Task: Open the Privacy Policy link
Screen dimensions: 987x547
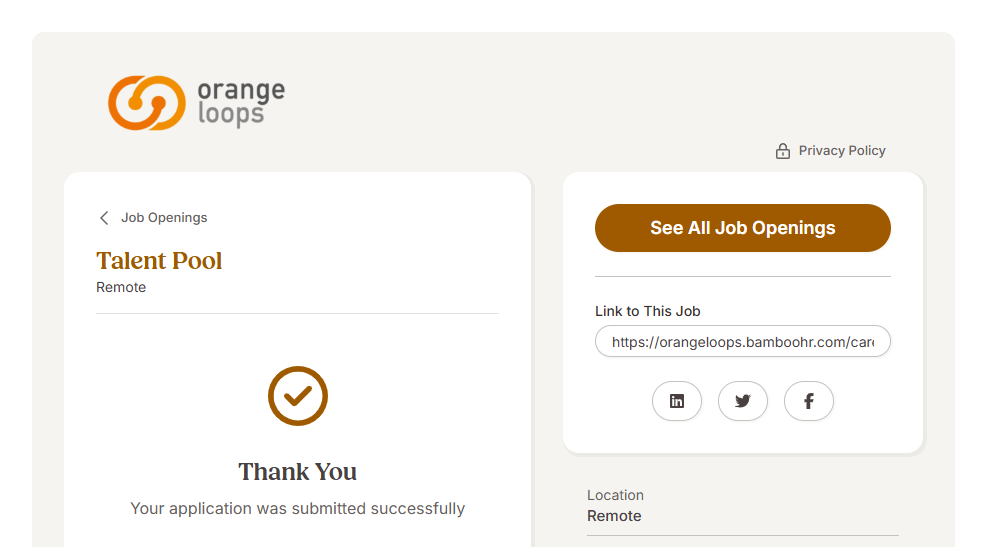Action: [x=842, y=151]
